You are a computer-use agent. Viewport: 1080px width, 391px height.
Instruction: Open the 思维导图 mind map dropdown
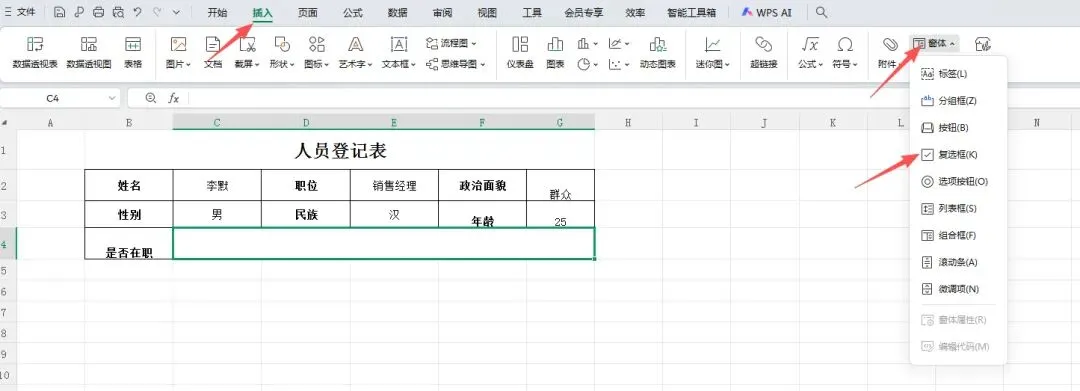(455, 64)
